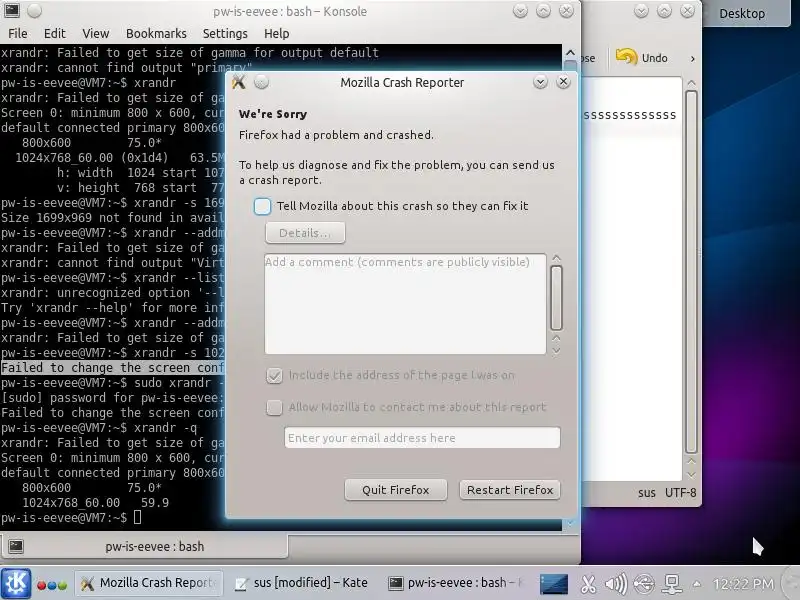This screenshot has width=800, height=600.
Task: Switch to pw-is-eevee : bash taskbar entry
Action: point(455,583)
